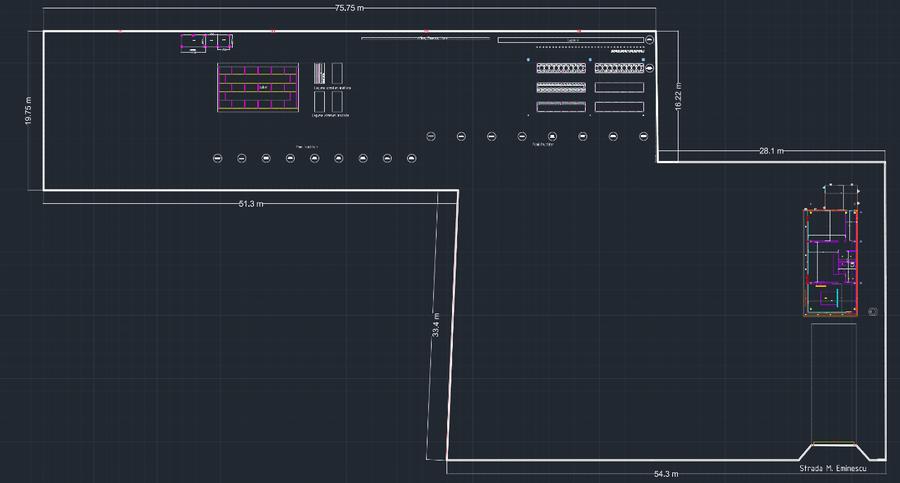Click the magenta-and-yellow grid block
Viewport: 900px width, 483px height.
click(258, 87)
